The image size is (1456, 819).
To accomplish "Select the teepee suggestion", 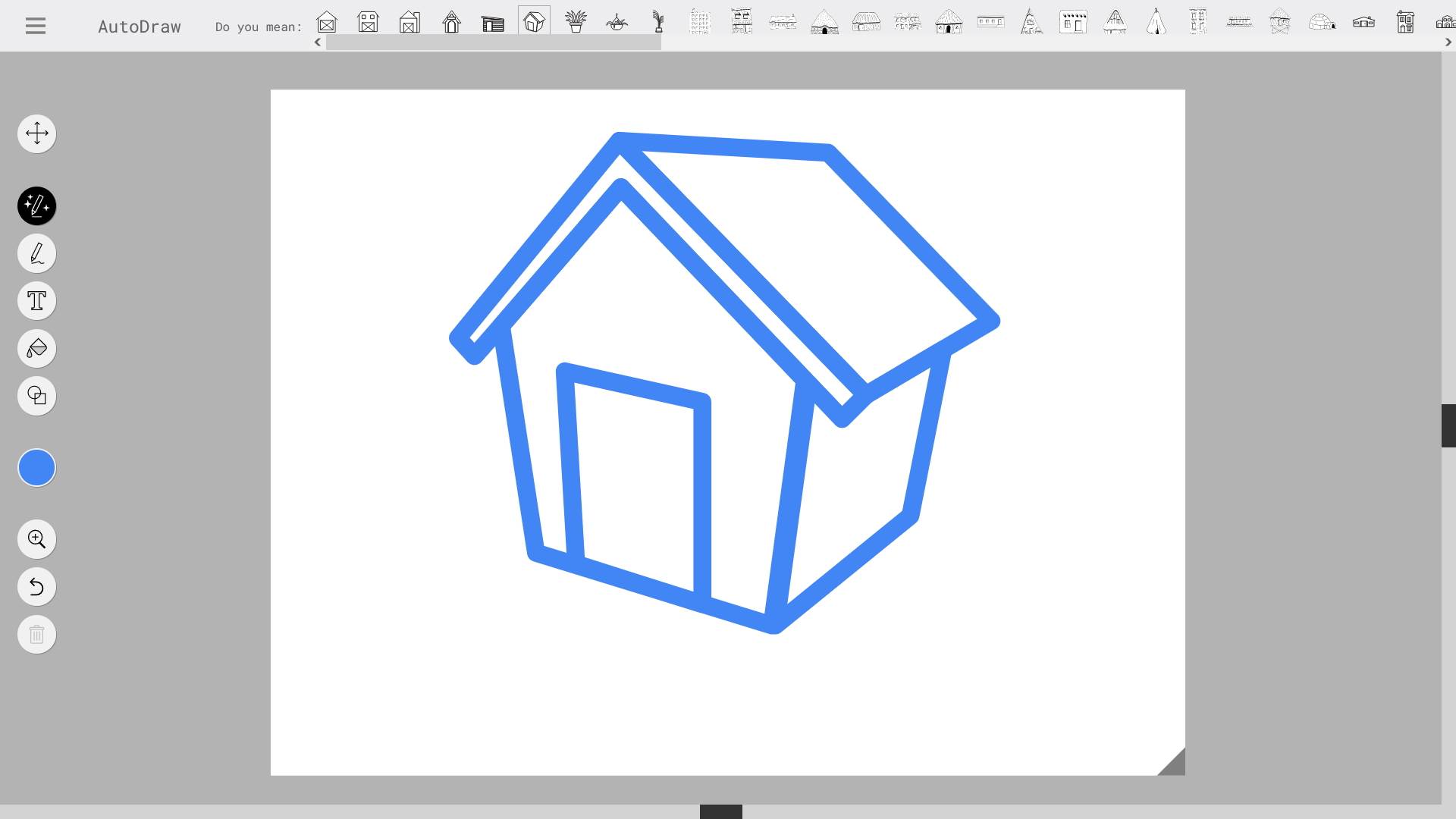I will pyautogui.click(x=1155, y=23).
